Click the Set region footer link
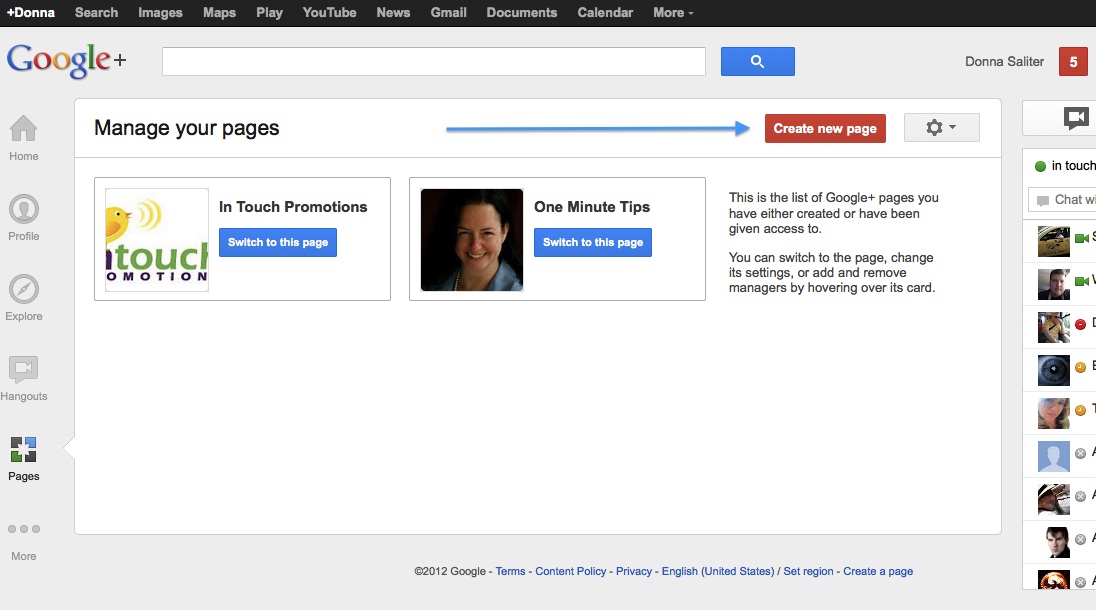Image resolution: width=1096 pixels, height=610 pixels. tap(808, 571)
